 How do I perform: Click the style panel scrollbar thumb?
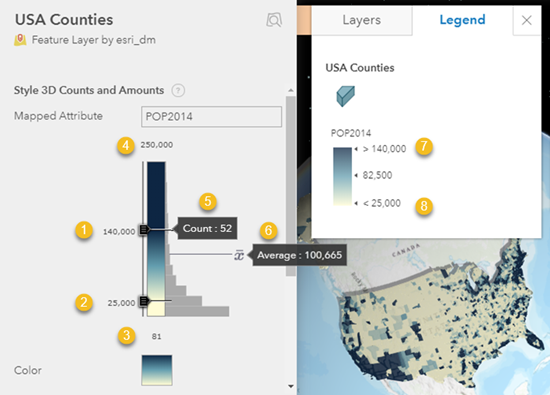291,186
